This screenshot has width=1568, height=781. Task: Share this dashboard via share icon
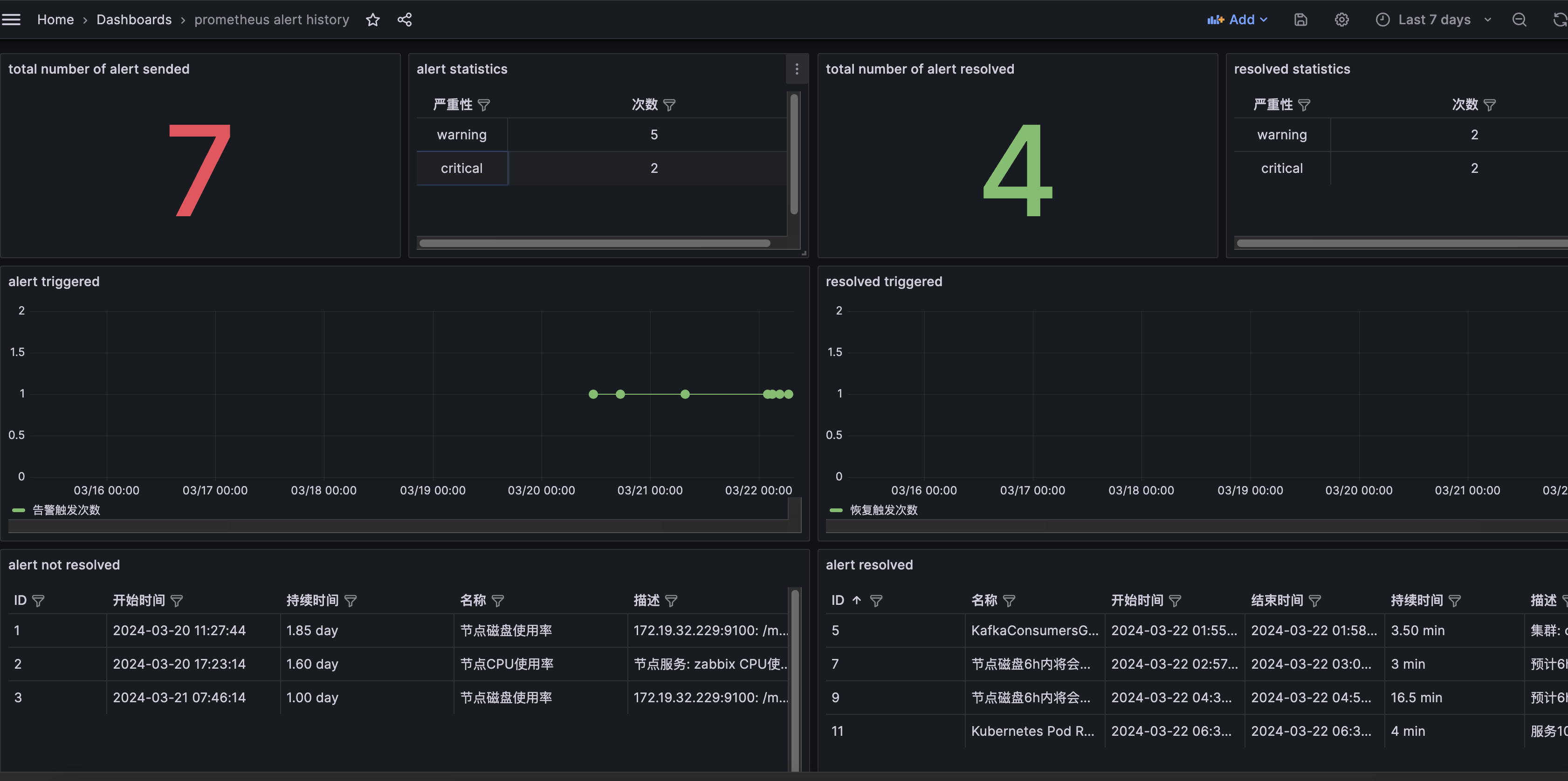(x=404, y=20)
